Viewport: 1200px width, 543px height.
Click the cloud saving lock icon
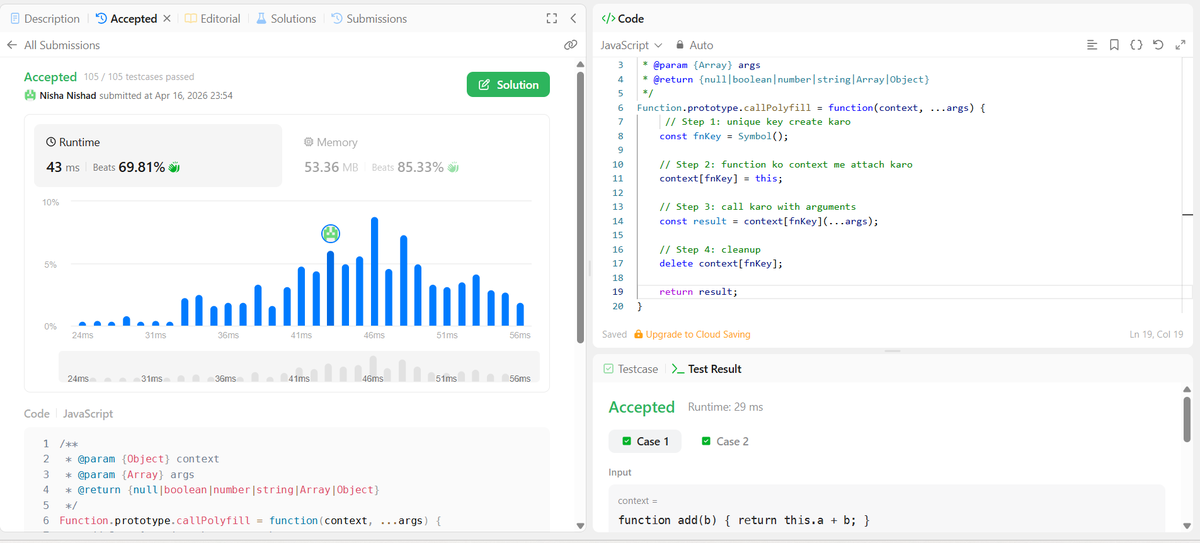638,334
